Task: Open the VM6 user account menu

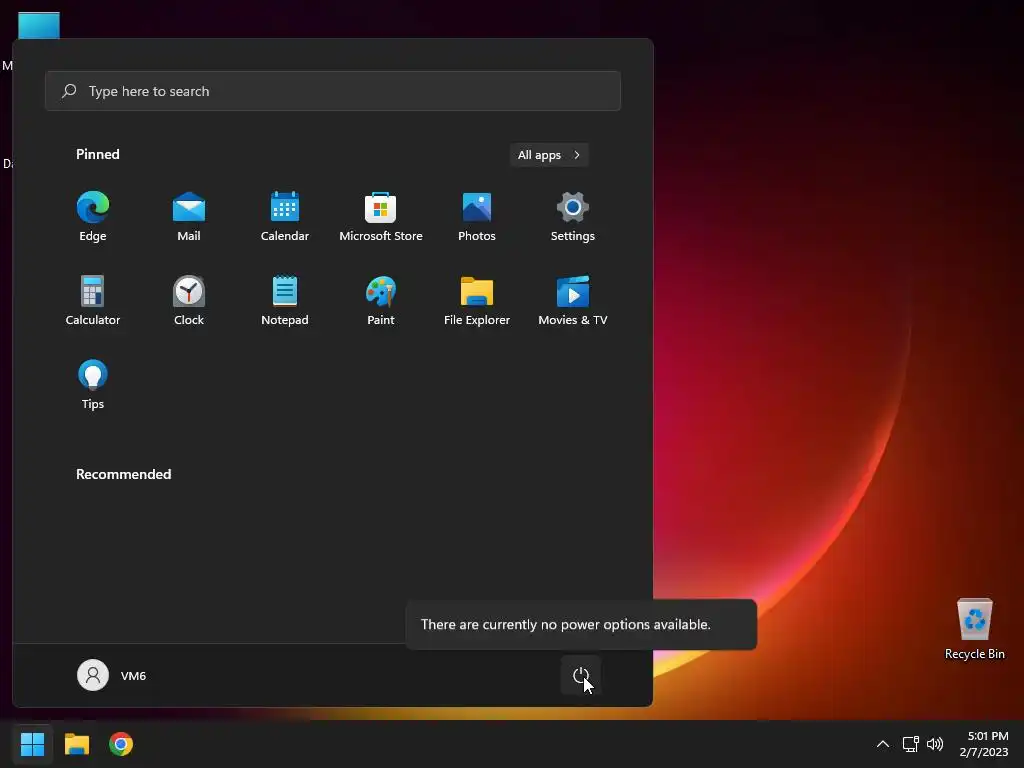Action: 112,675
